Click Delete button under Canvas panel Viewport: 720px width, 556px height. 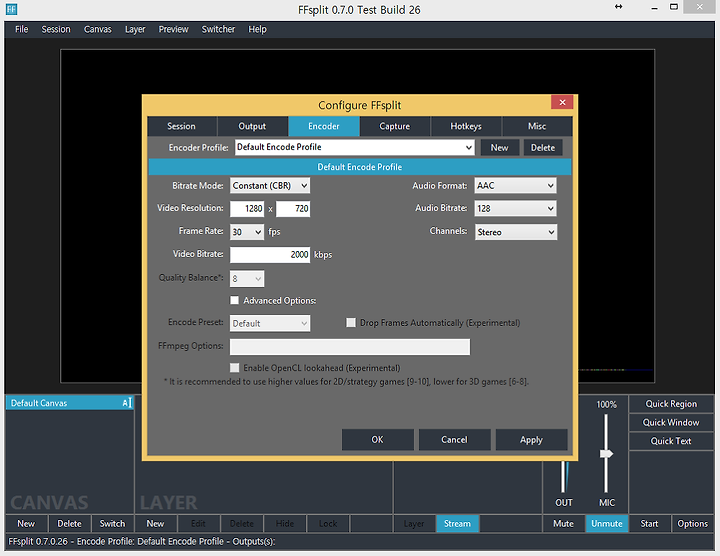(x=69, y=523)
